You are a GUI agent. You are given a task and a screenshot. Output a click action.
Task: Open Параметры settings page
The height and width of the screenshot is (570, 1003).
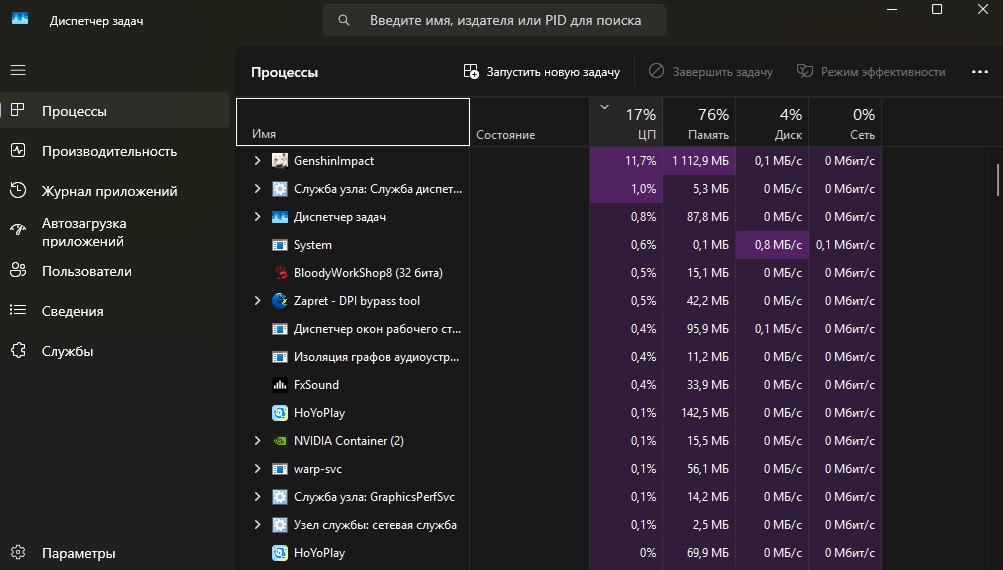click(115, 553)
